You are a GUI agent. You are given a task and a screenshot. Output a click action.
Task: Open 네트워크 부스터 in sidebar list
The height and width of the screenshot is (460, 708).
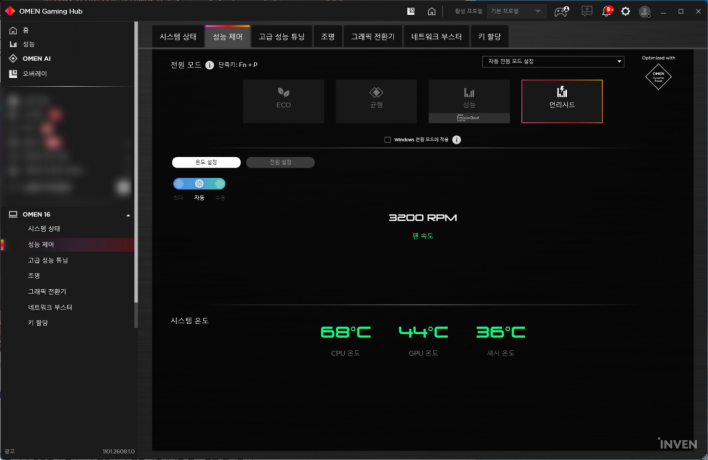pos(50,307)
